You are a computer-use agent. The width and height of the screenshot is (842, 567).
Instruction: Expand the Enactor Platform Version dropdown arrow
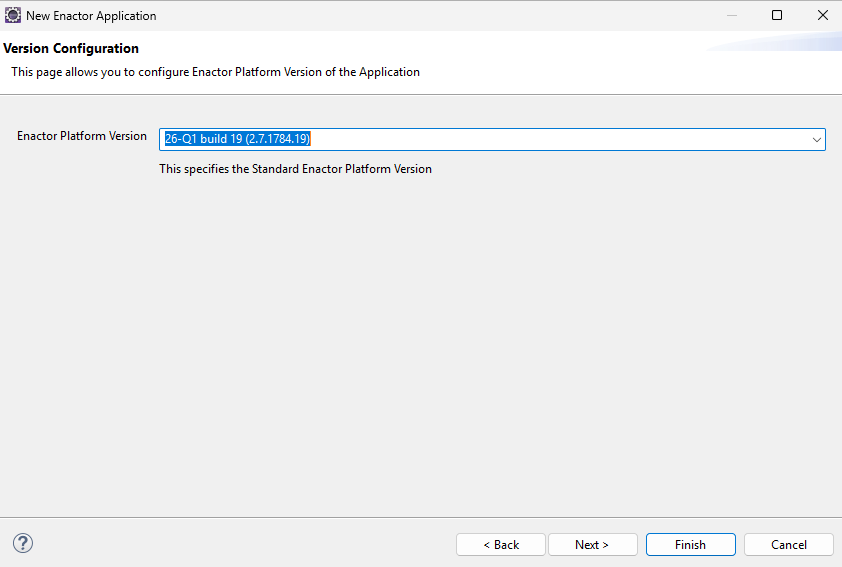click(816, 139)
